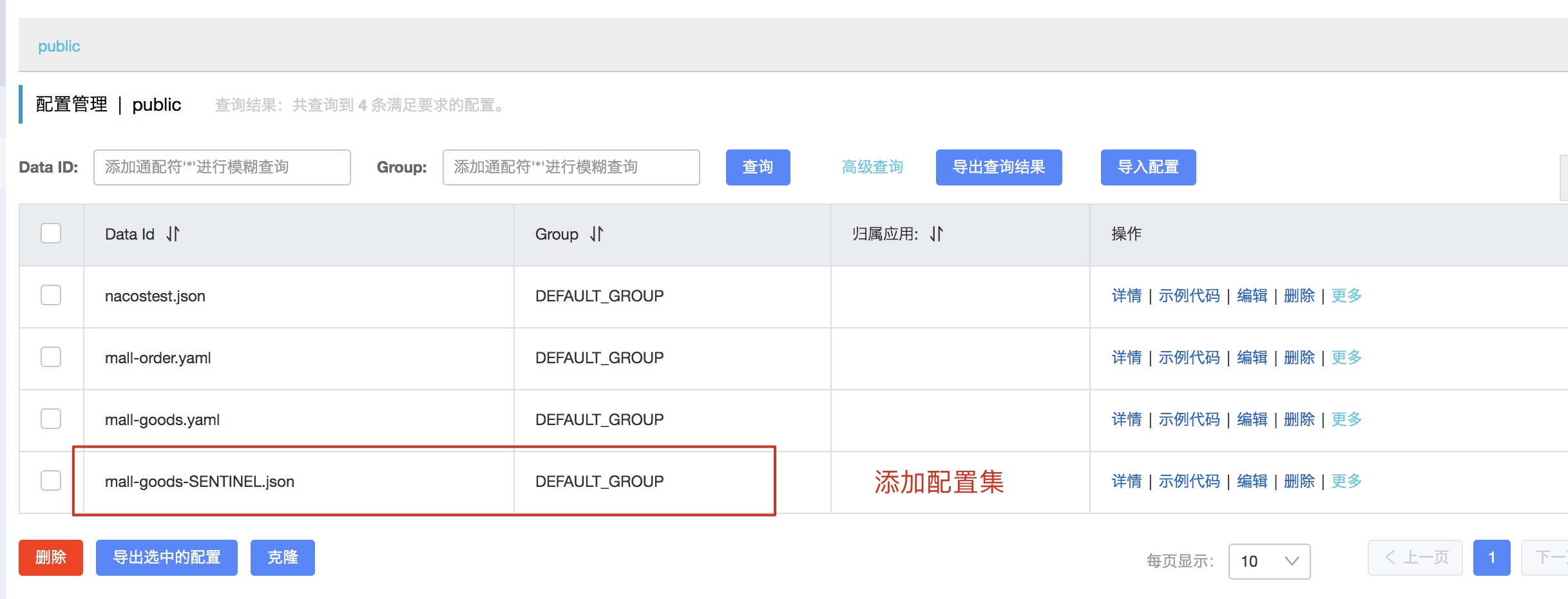Open 配置管理 section header
The height and width of the screenshot is (599, 1568).
tap(70, 104)
